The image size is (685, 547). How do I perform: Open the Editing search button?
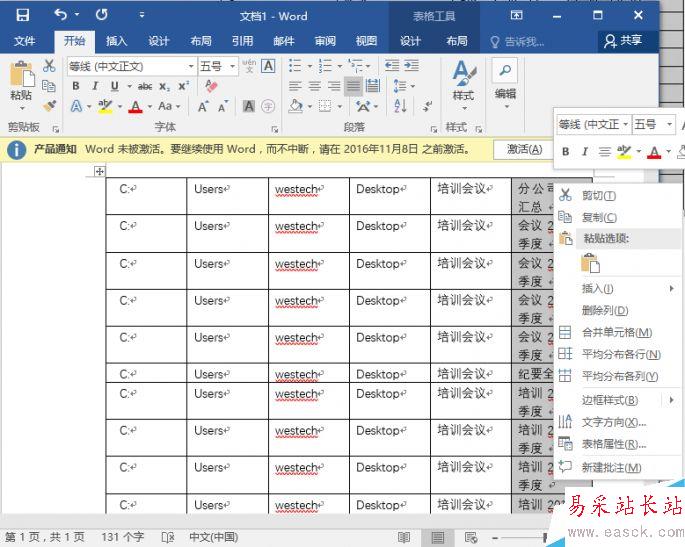click(505, 83)
